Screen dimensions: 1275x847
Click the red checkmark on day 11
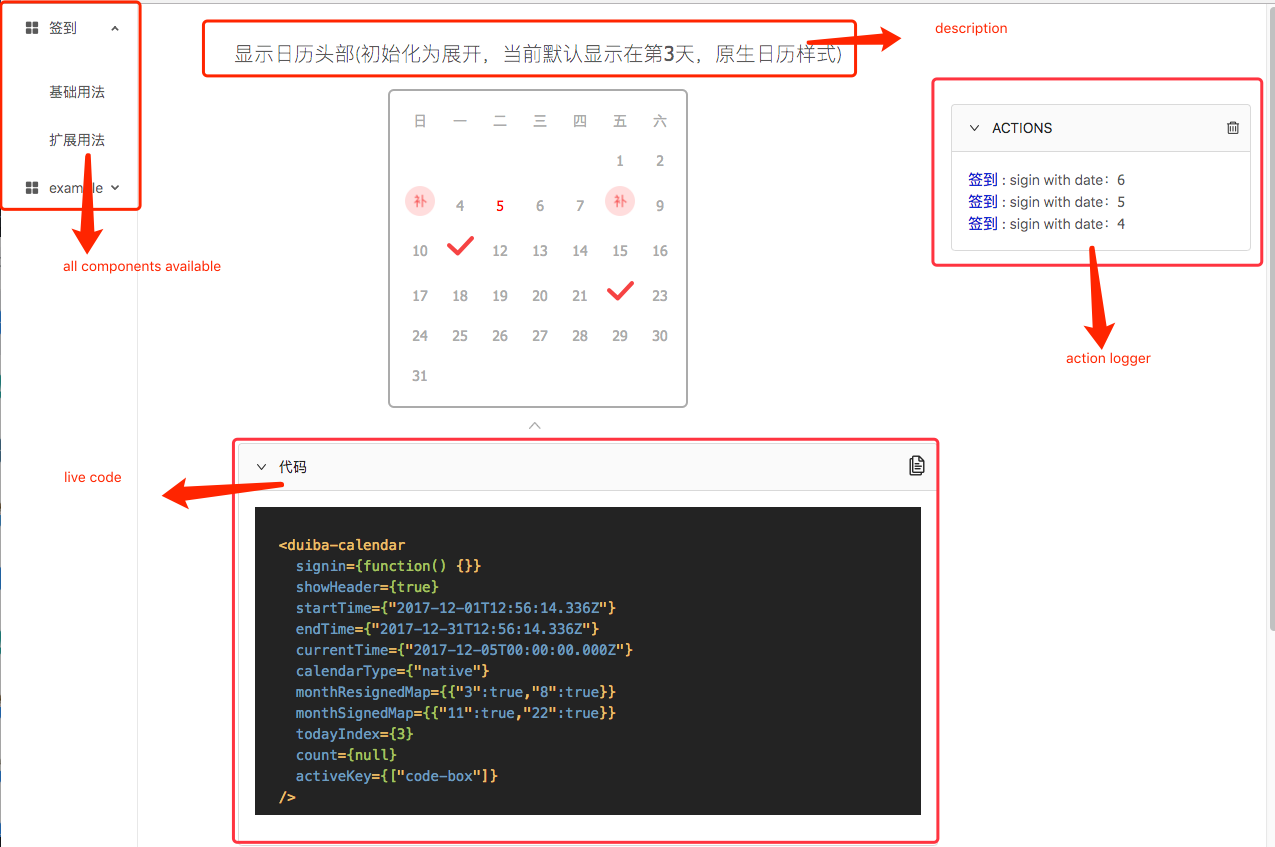460,246
